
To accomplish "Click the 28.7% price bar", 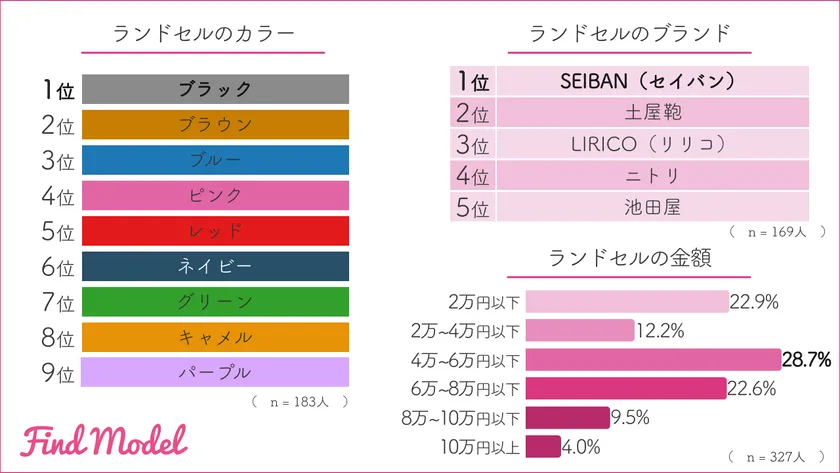I will tap(652, 359).
